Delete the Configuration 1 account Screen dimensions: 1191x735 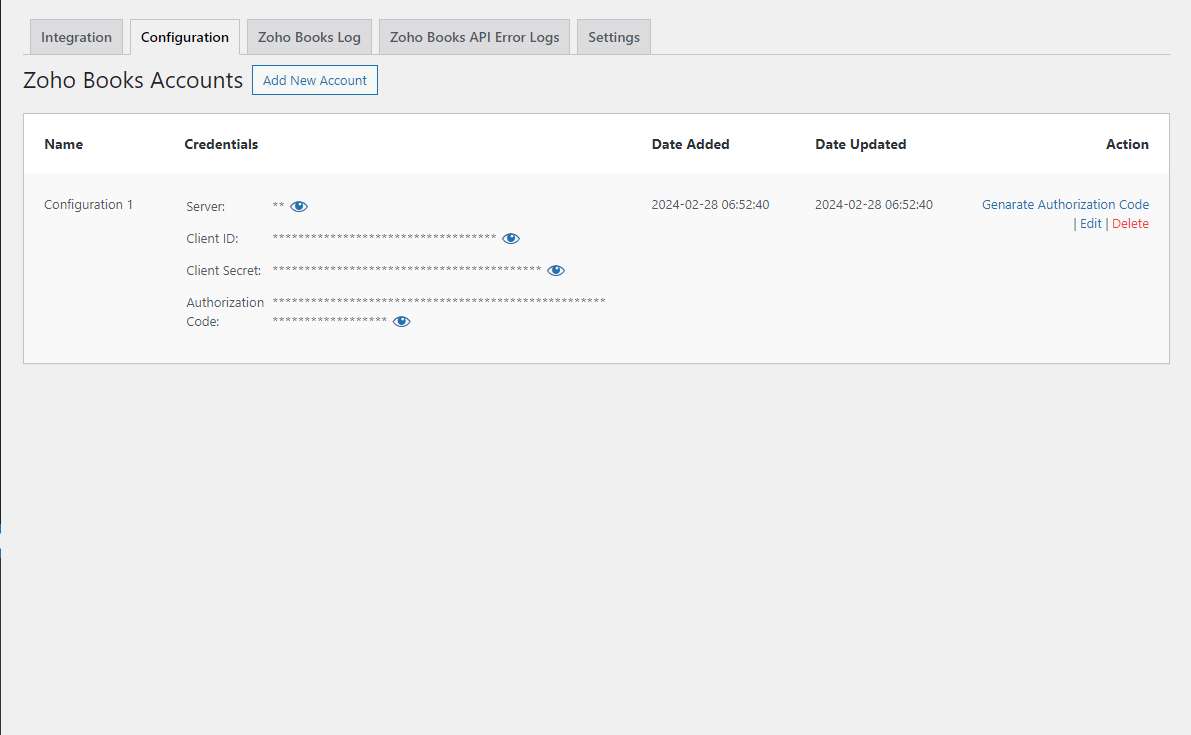(1130, 223)
